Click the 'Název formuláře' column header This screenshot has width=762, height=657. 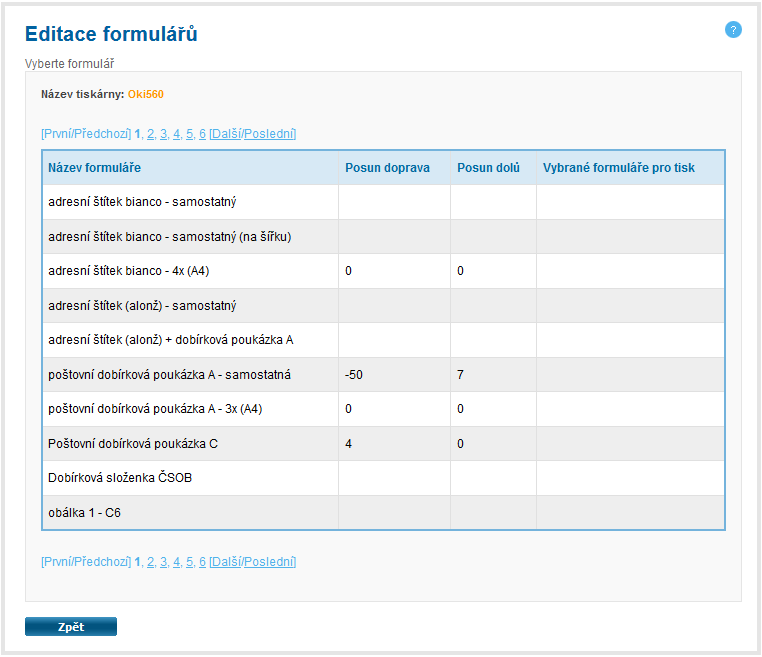tap(94, 168)
